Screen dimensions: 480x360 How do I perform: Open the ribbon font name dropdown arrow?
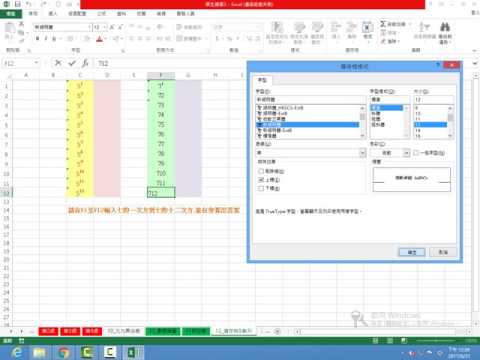(90, 27)
